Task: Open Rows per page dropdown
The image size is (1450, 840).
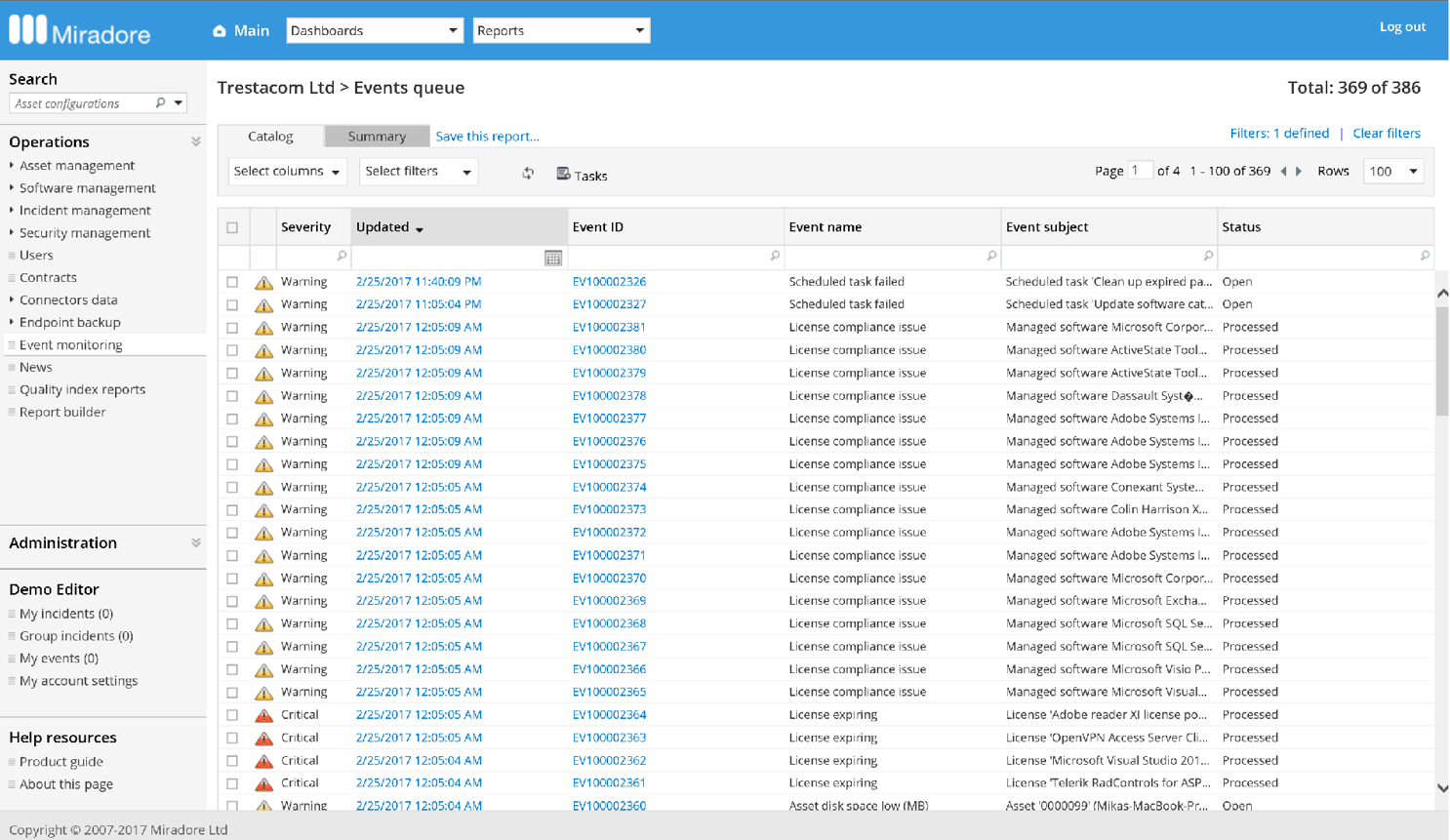Action: tap(1393, 172)
